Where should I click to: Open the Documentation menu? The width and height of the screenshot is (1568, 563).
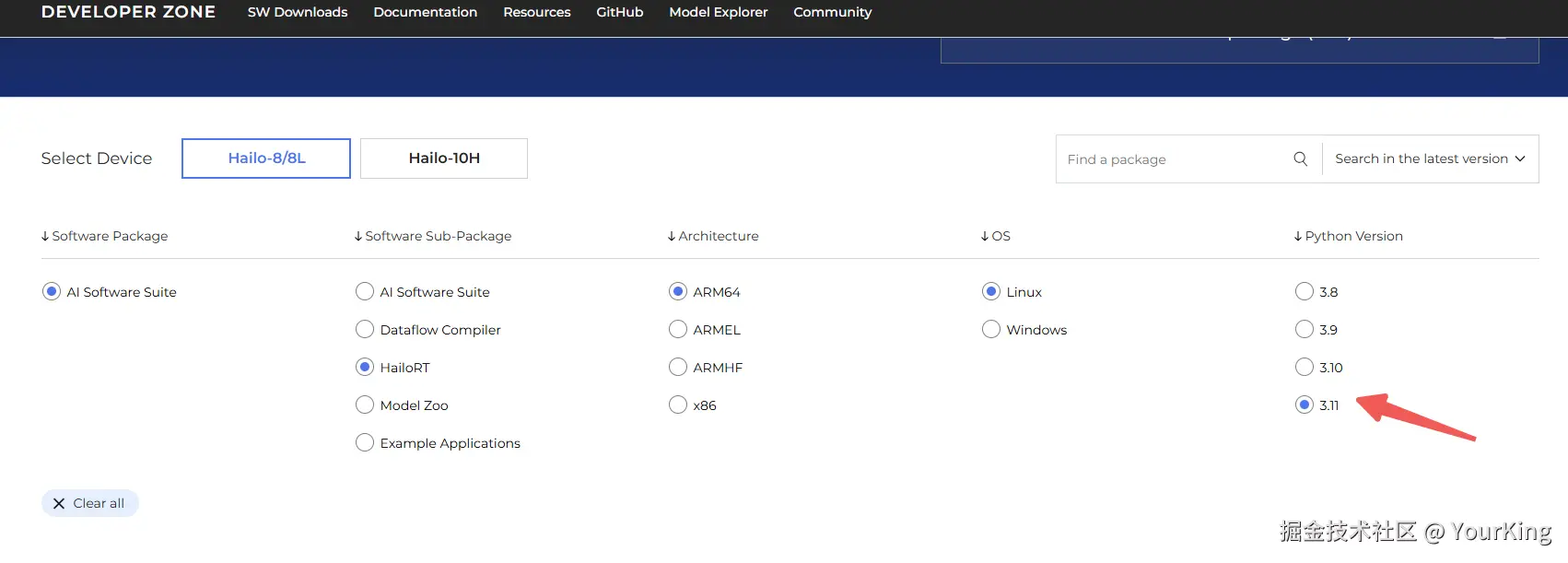pos(426,12)
